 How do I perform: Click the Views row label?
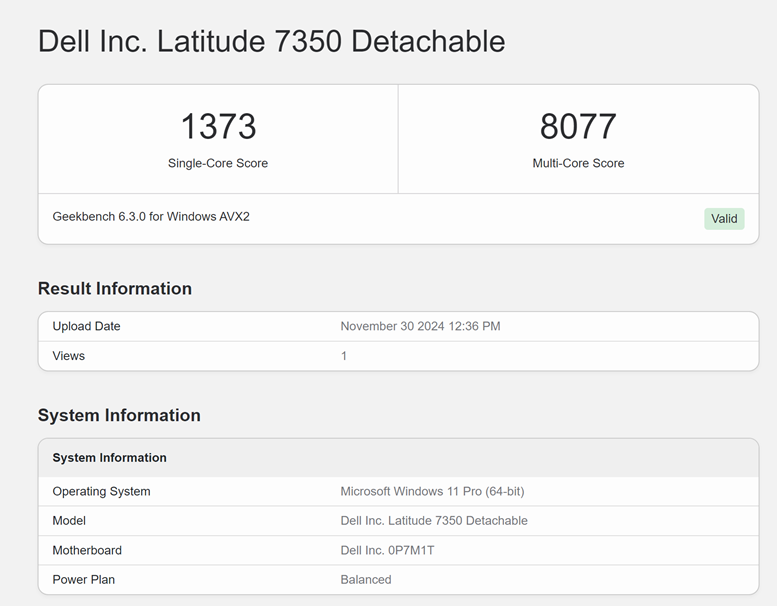(69, 356)
